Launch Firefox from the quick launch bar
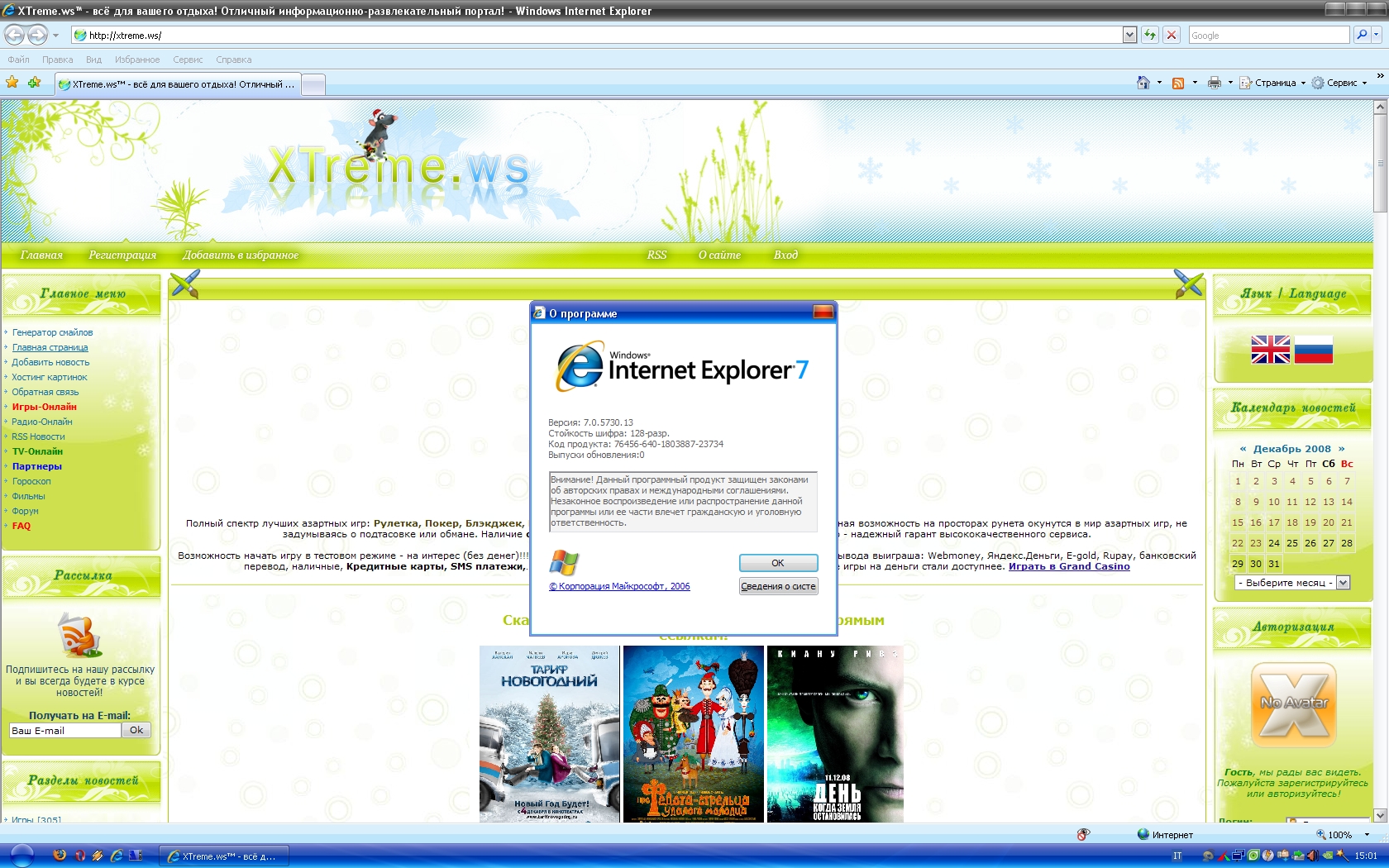 click(x=60, y=856)
